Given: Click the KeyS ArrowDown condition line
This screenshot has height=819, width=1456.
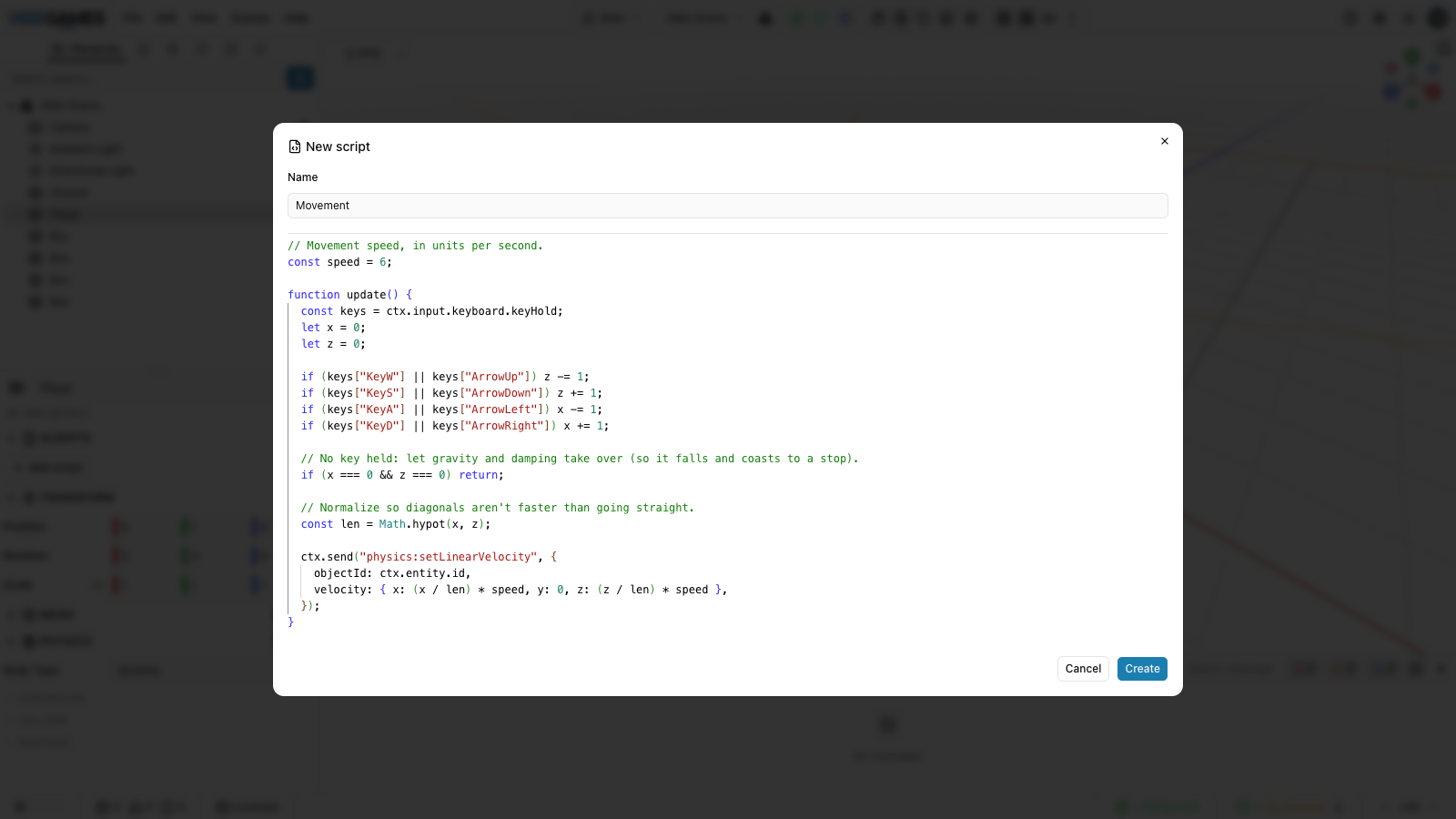Looking at the screenshot, I should [x=451, y=393].
